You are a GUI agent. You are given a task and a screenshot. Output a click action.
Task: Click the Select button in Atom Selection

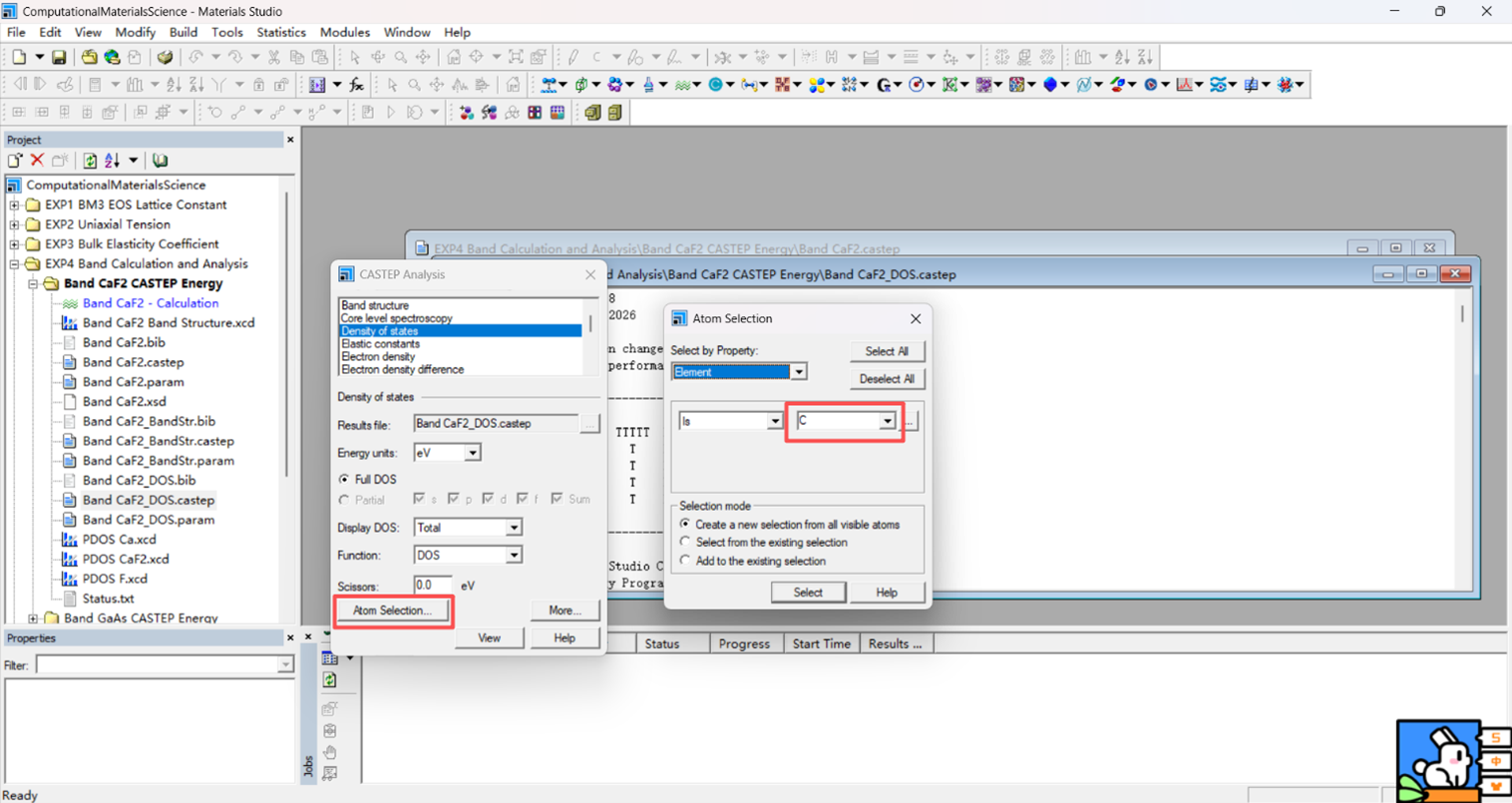tap(808, 593)
